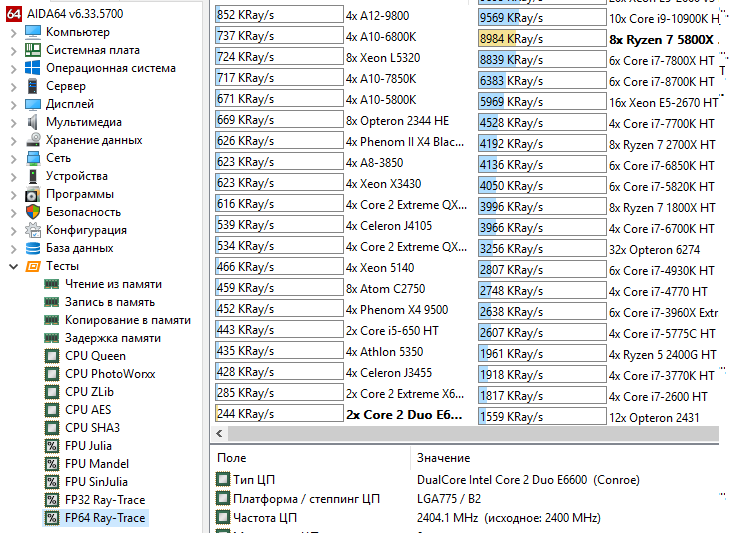Expand the Компьютер tree node
The image size is (730, 533).
[x=14, y=33]
